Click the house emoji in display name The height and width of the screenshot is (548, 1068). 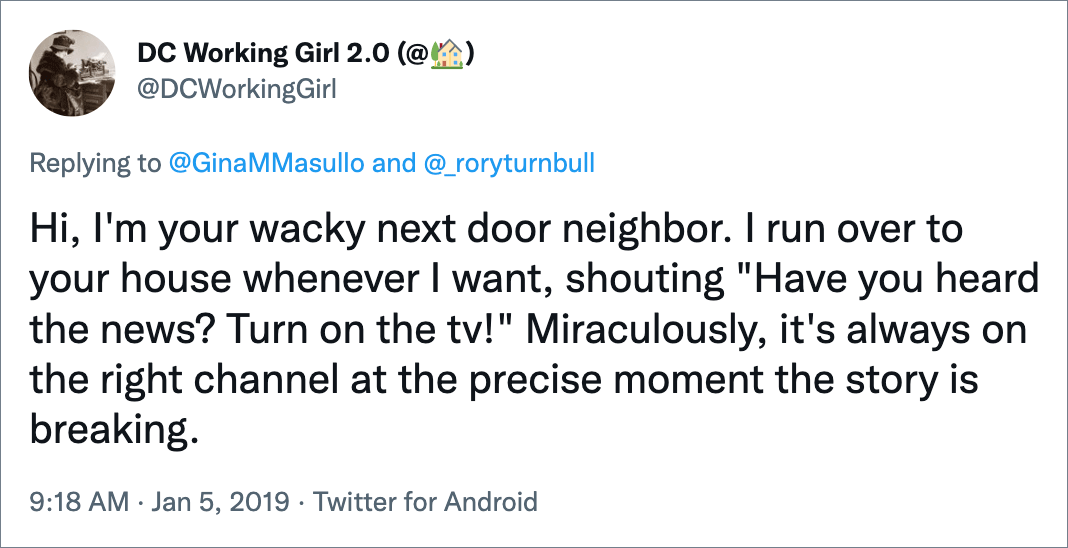coord(447,54)
